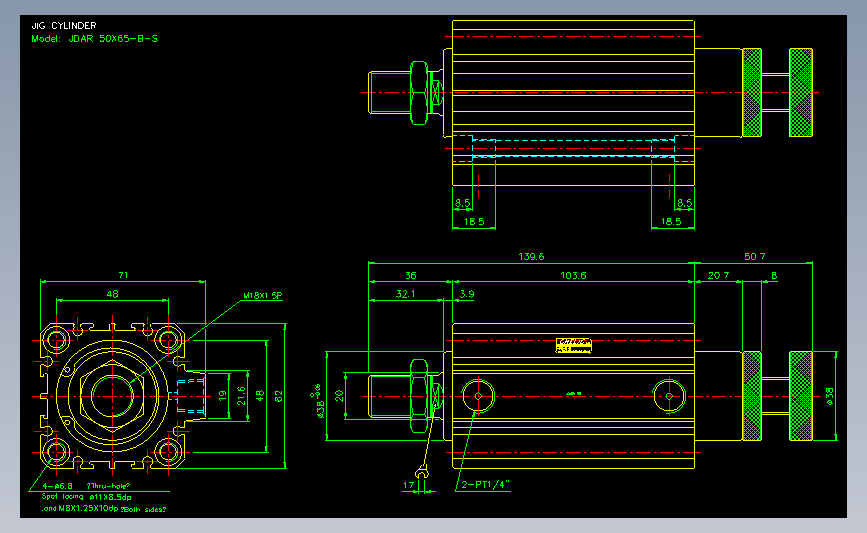Click the 17 wrench flat dimension

click(x=408, y=485)
